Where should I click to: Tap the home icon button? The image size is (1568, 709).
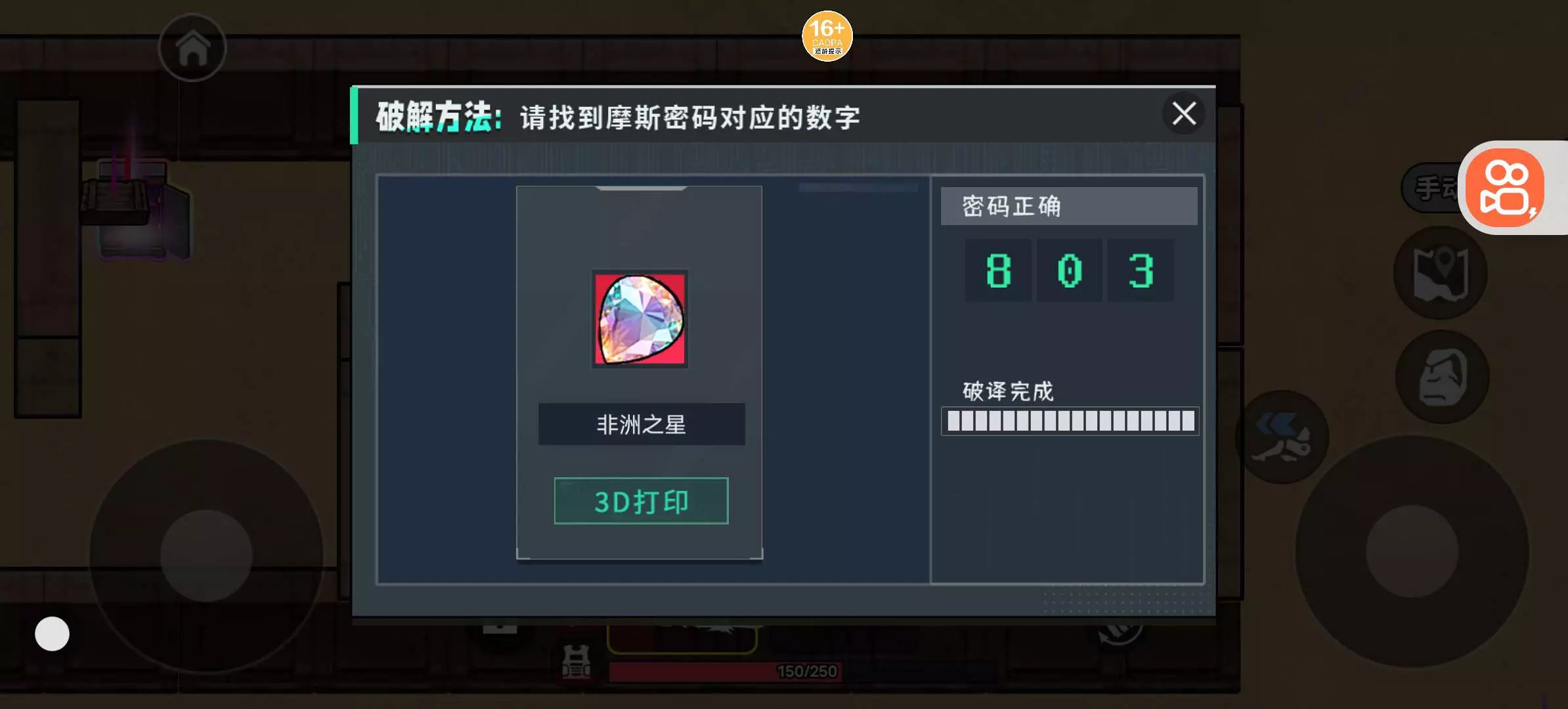(192, 48)
